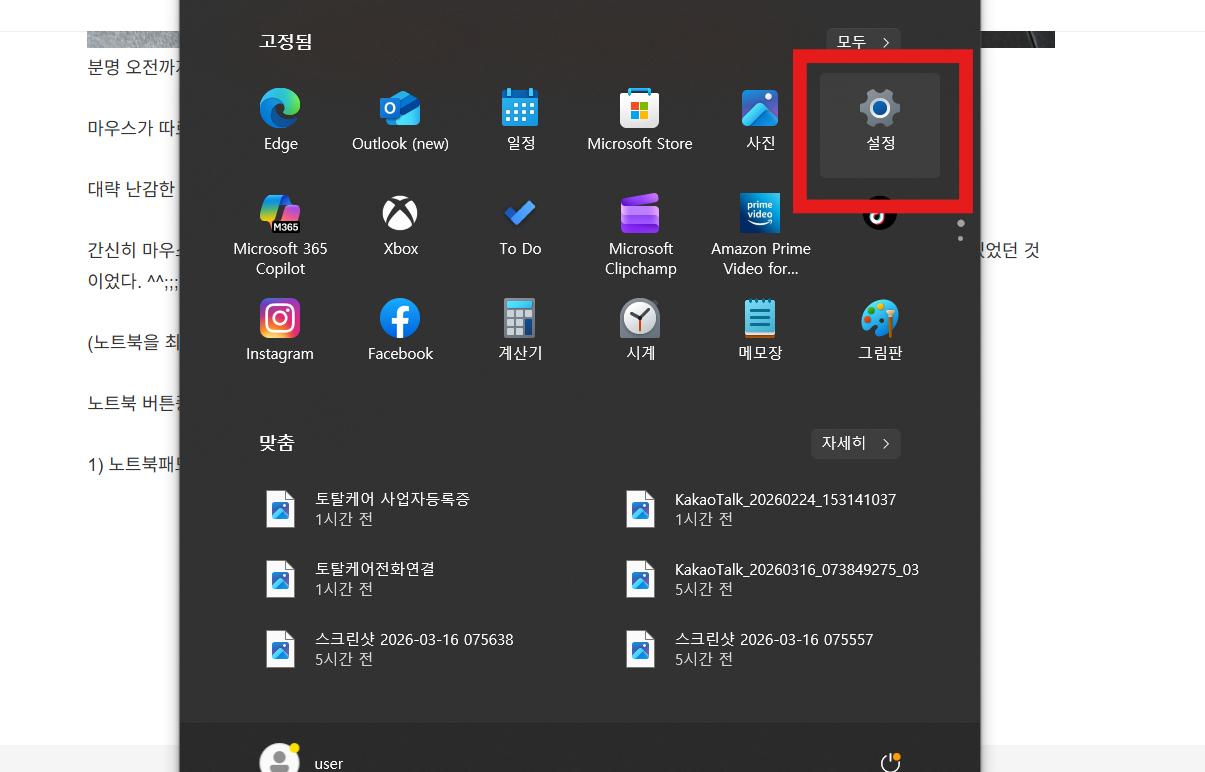Launch Microsoft 365 Copilot
The height and width of the screenshot is (772, 1205).
click(280, 236)
